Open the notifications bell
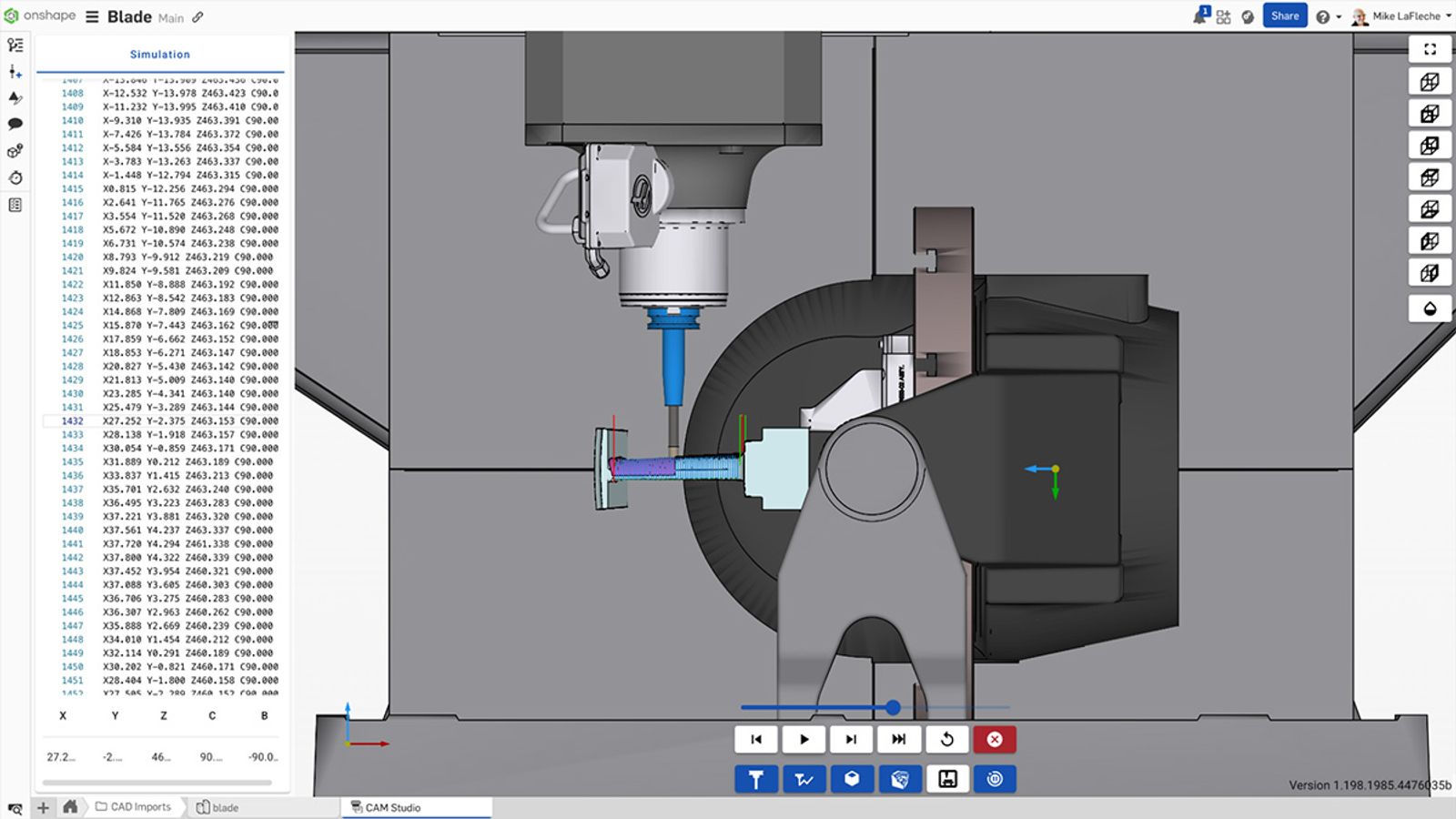Screen dimensions: 1456x819 (1200, 16)
